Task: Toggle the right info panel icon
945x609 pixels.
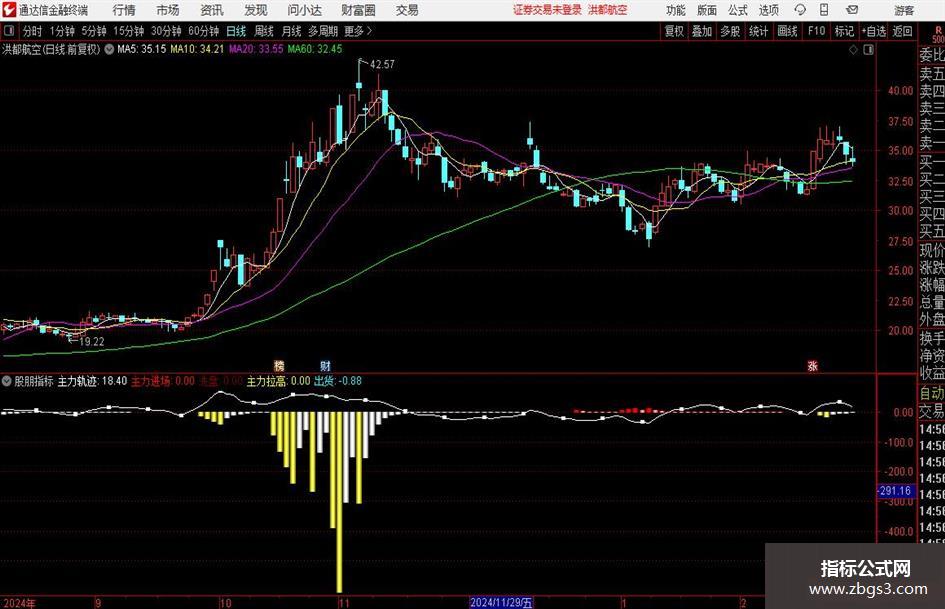Action: coord(868,49)
